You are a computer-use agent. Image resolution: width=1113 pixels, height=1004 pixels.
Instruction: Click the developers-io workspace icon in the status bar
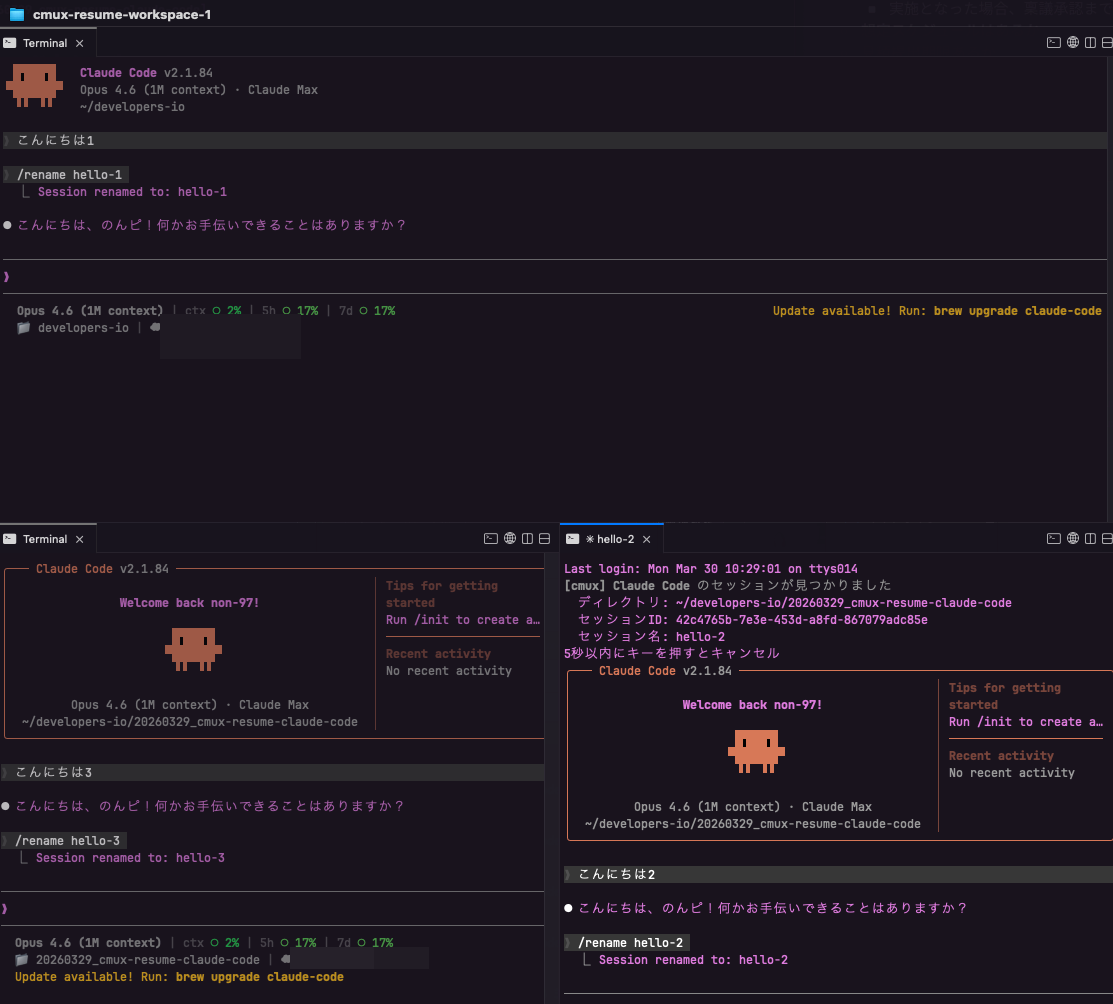[x=22, y=327]
